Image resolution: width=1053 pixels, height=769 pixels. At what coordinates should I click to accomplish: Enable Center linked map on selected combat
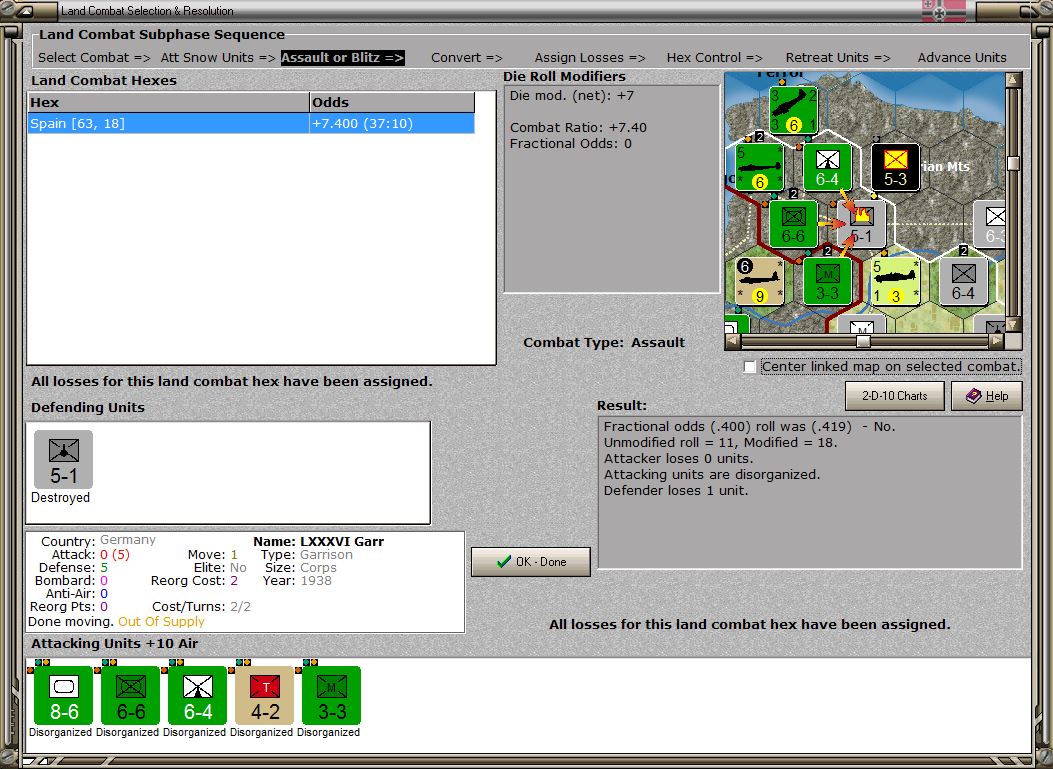(750, 367)
